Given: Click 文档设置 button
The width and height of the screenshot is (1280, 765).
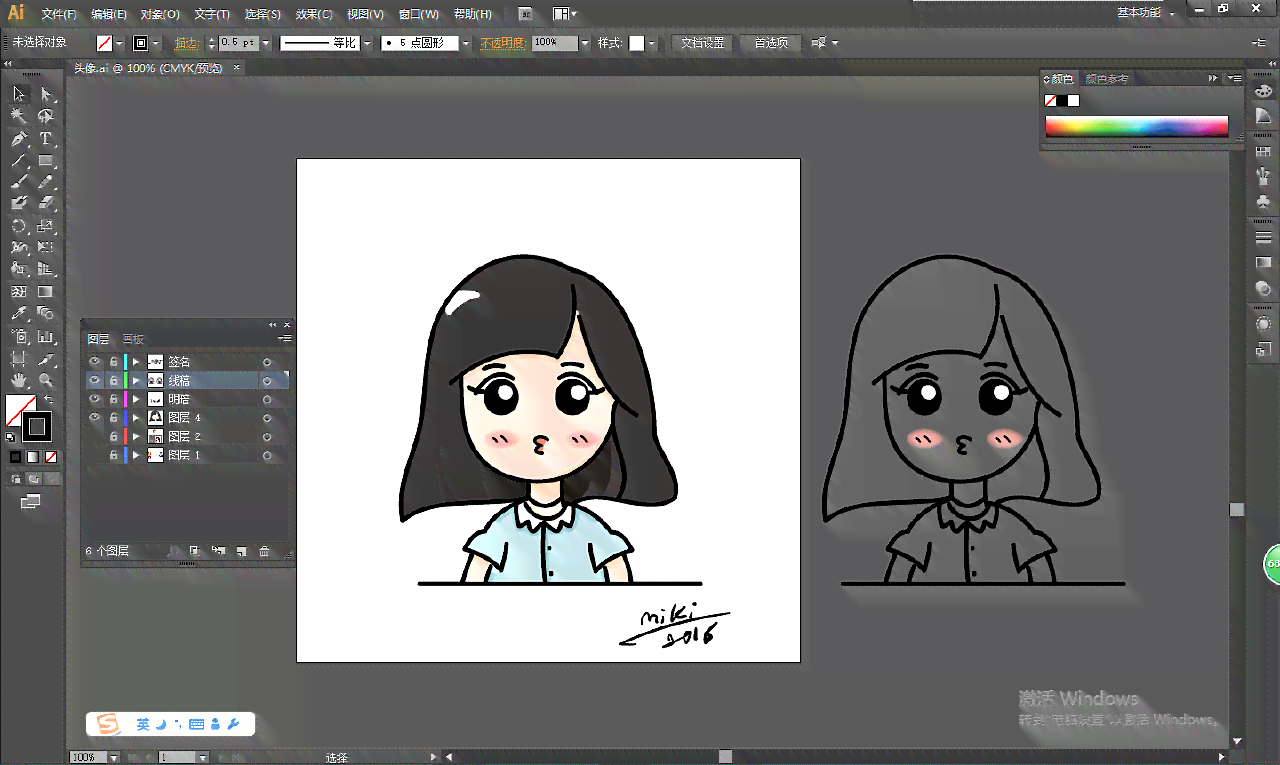Looking at the screenshot, I should pos(702,43).
